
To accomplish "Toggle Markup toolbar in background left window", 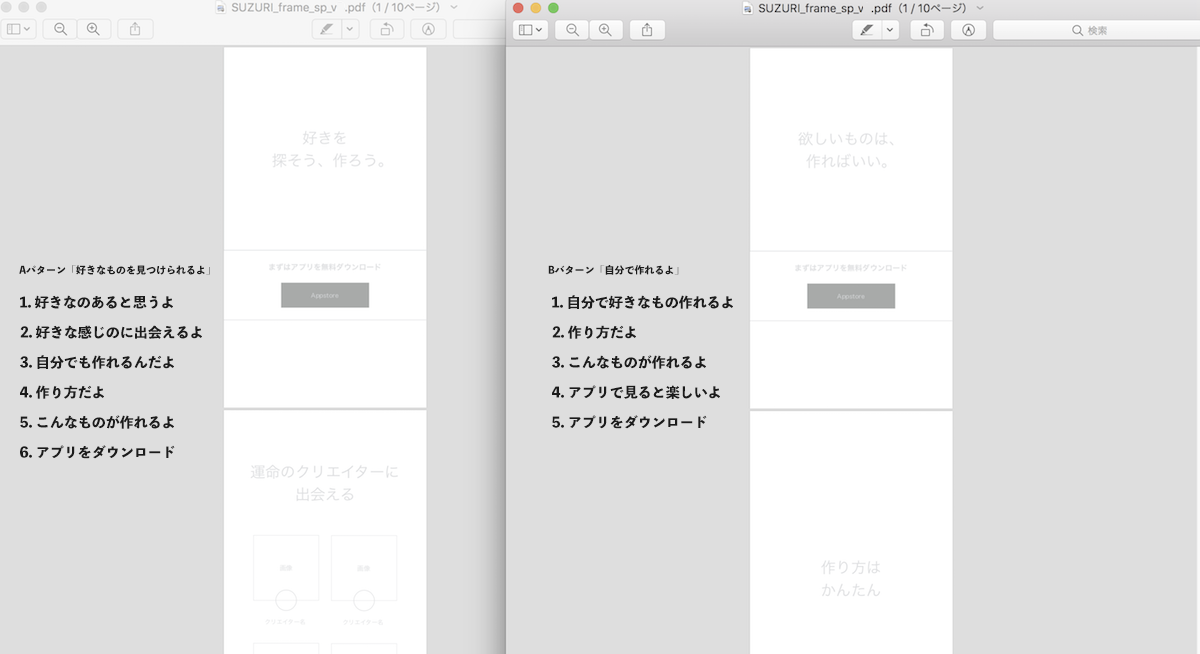I will tap(428, 29).
